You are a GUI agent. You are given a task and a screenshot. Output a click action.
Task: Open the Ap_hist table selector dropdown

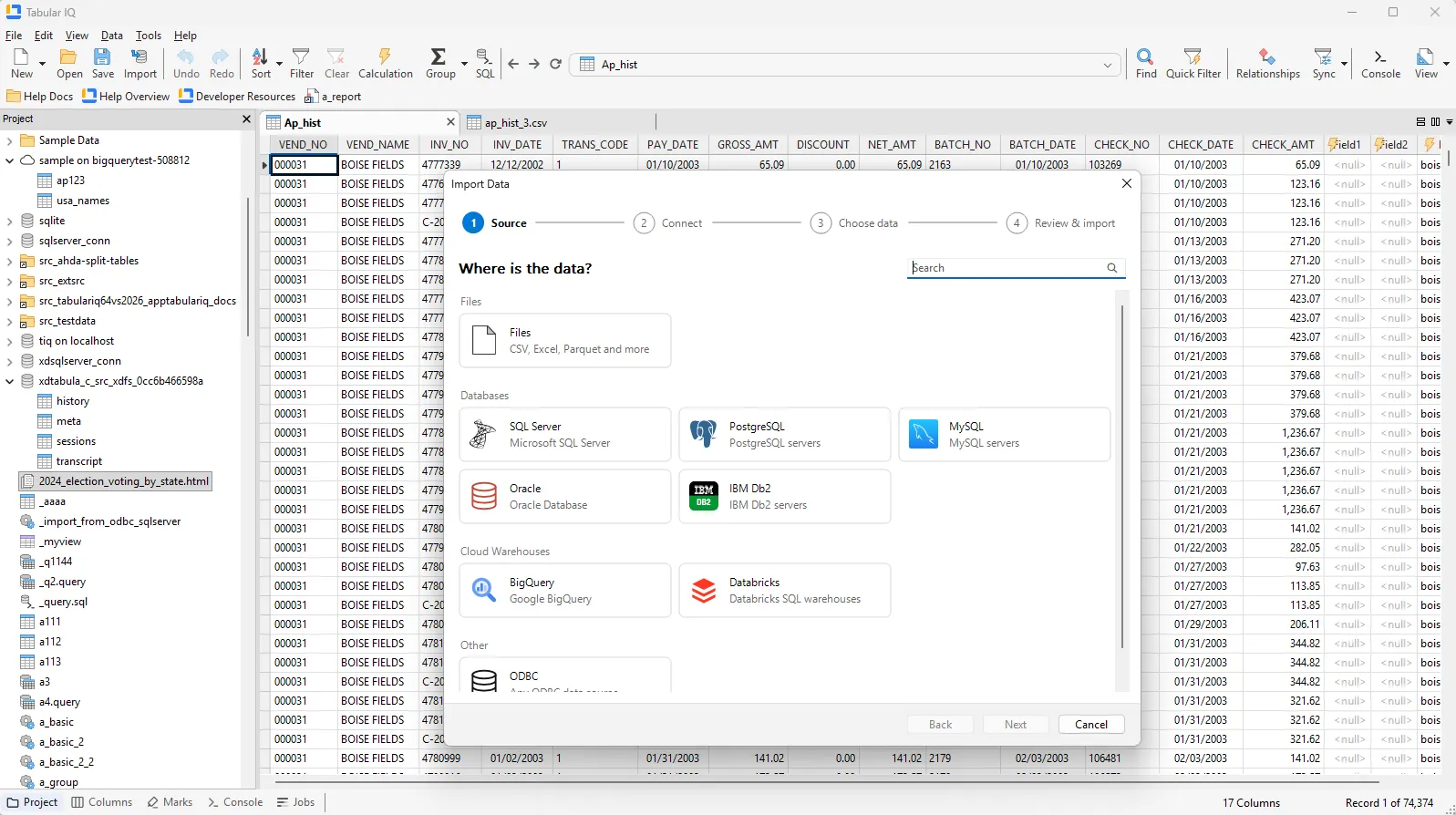(1108, 65)
